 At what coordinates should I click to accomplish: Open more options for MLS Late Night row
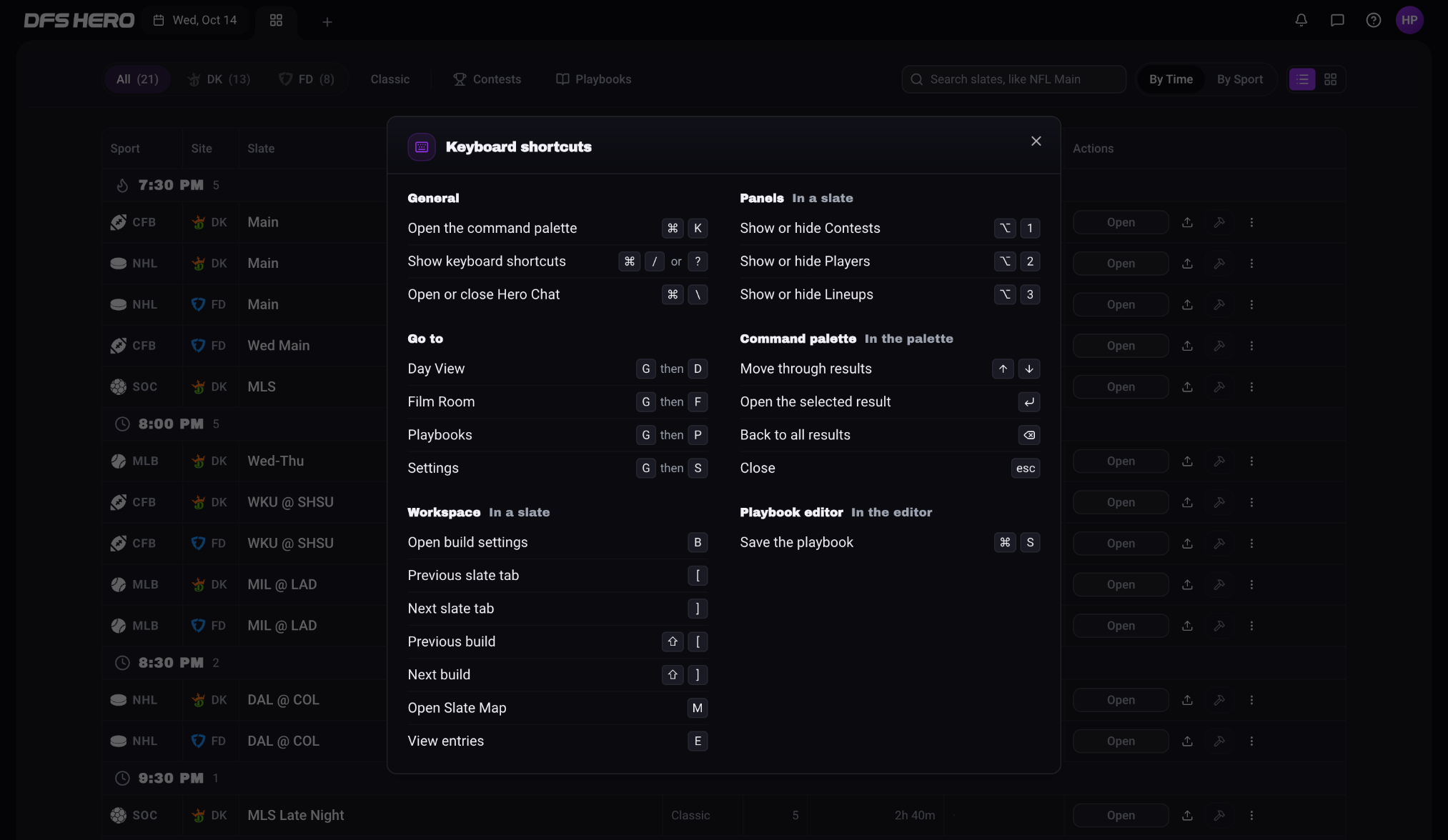[1251, 815]
